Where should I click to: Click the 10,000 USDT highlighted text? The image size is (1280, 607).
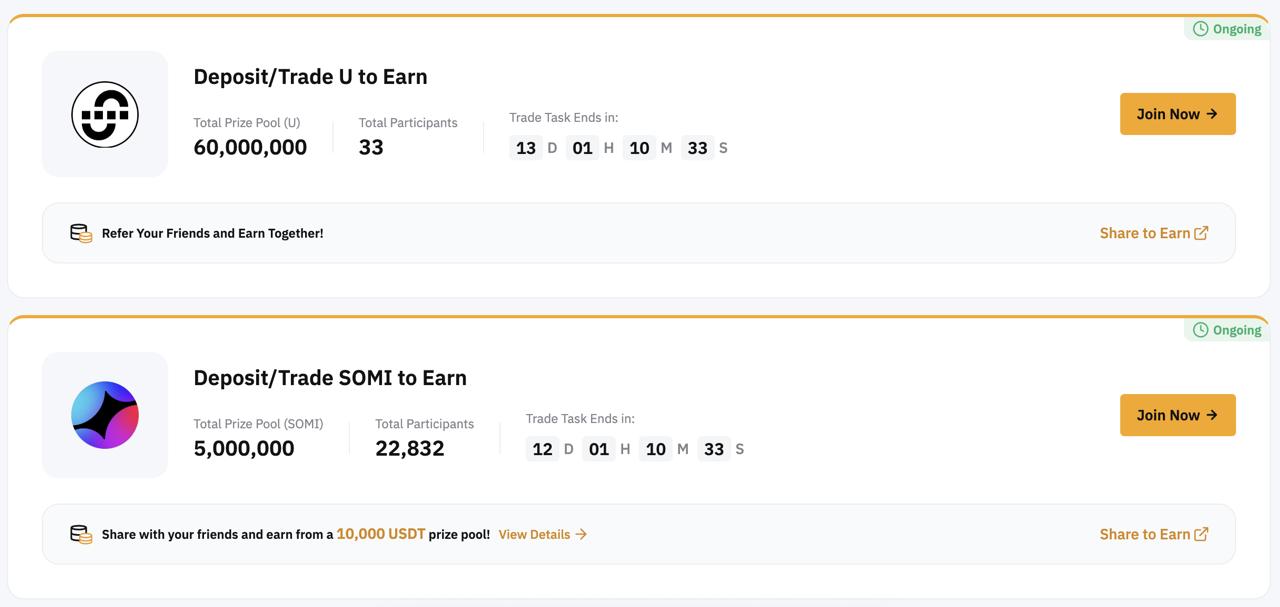tap(381, 534)
